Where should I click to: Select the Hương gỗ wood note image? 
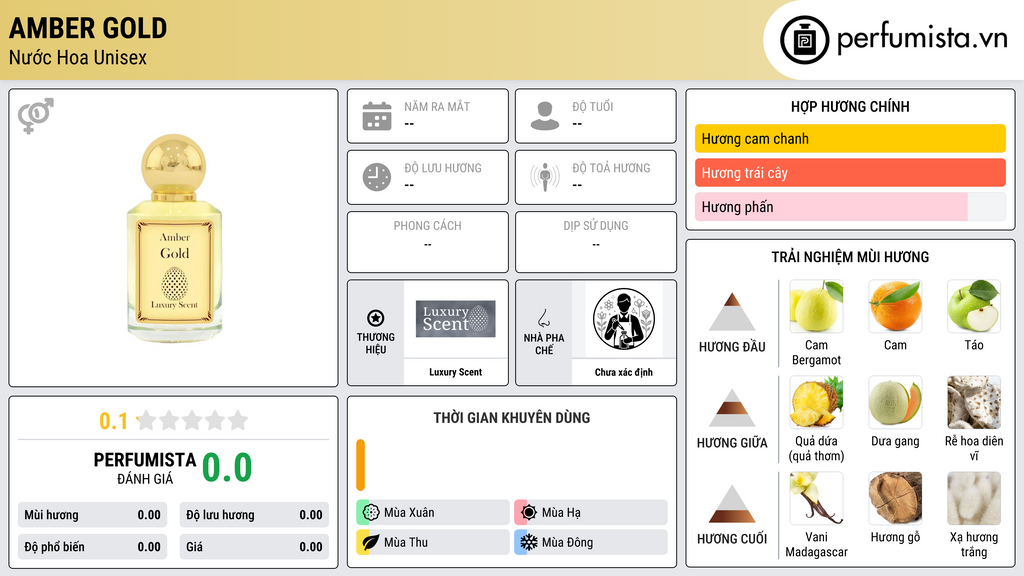(x=895, y=498)
